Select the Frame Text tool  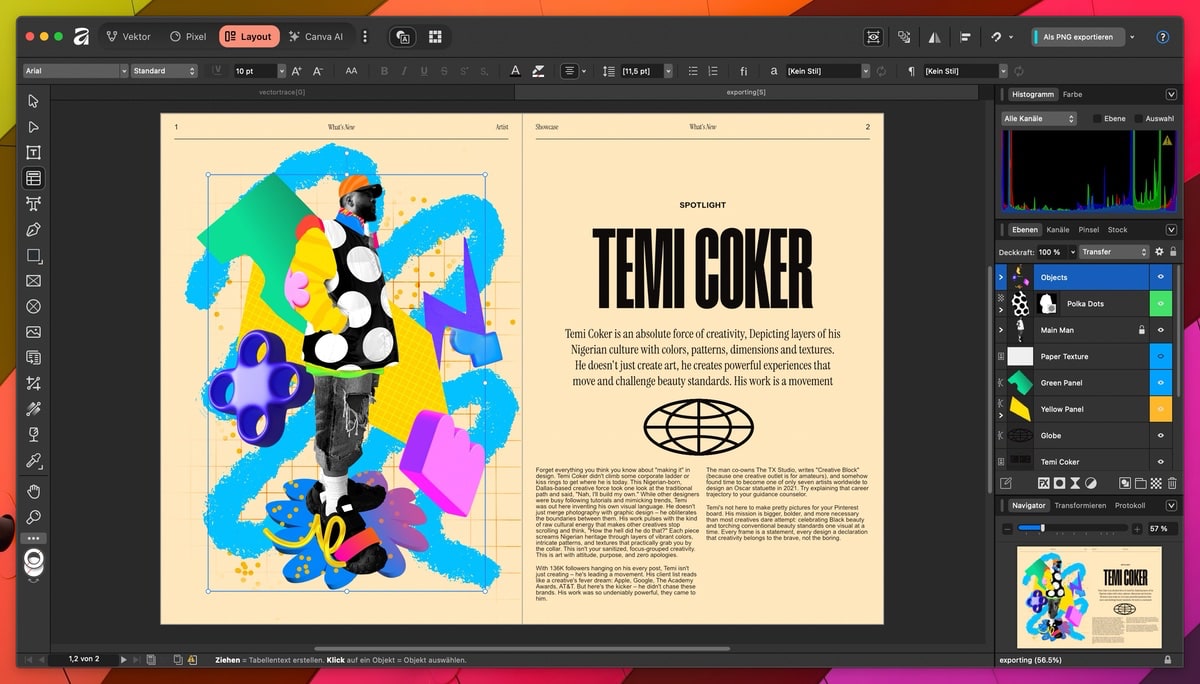click(33, 152)
